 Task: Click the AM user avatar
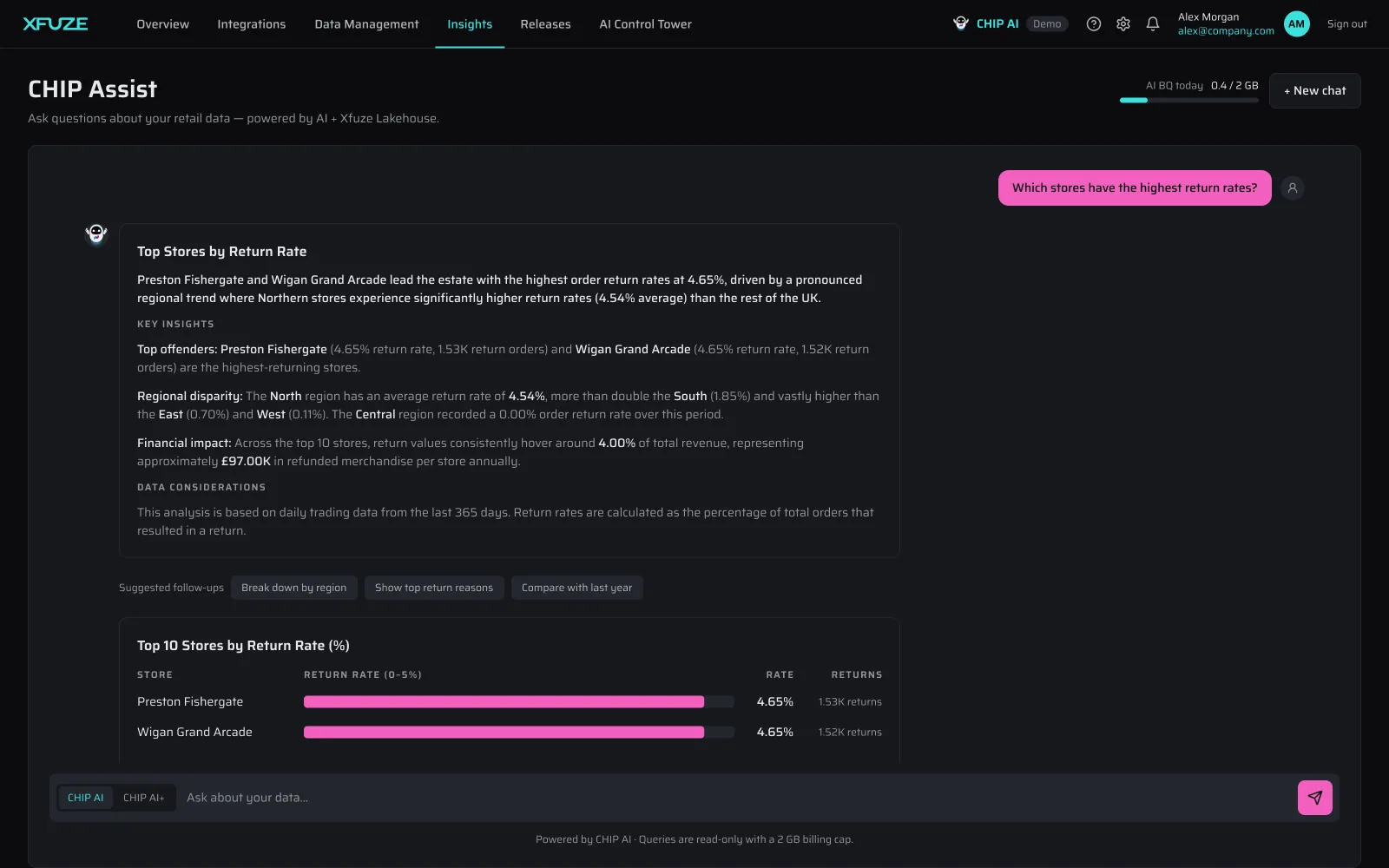click(x=1297, y=24)
